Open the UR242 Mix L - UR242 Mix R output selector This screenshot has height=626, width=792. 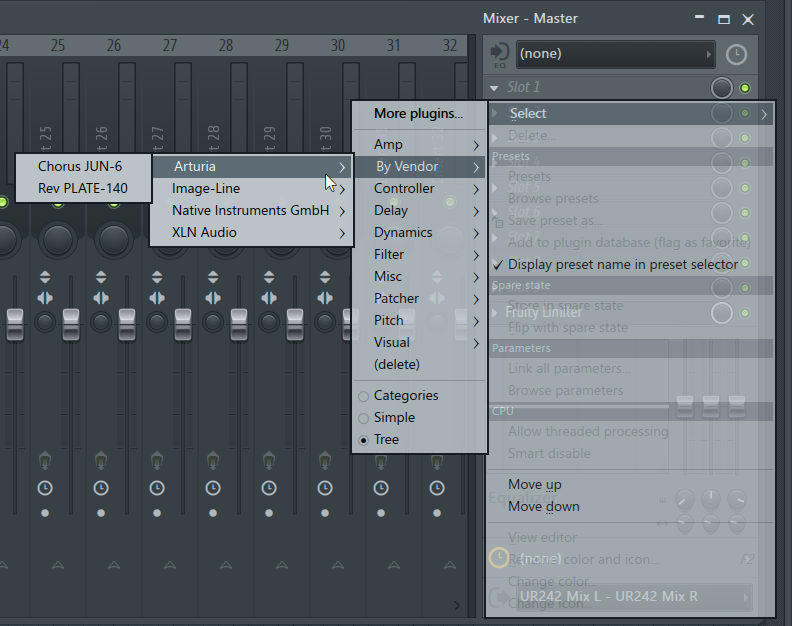point(634,597)
